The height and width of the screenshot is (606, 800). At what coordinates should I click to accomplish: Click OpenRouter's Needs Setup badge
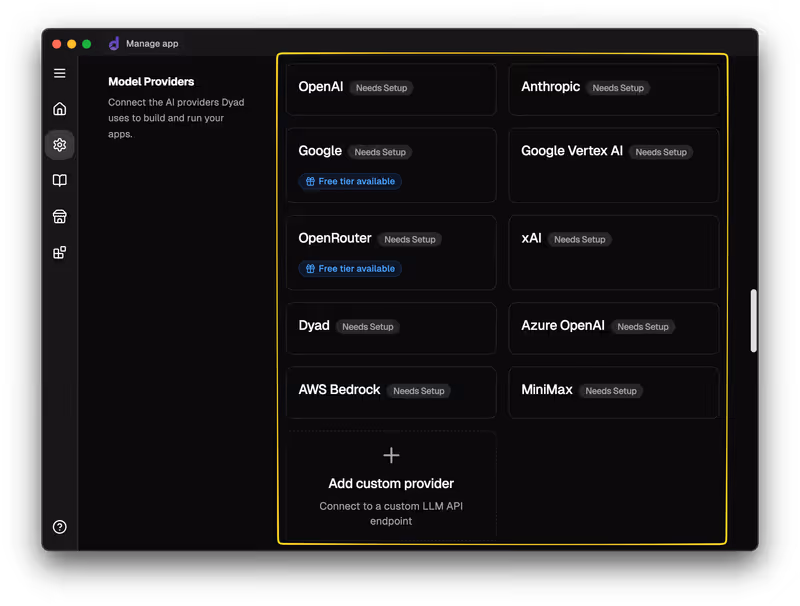click(410, 240)
